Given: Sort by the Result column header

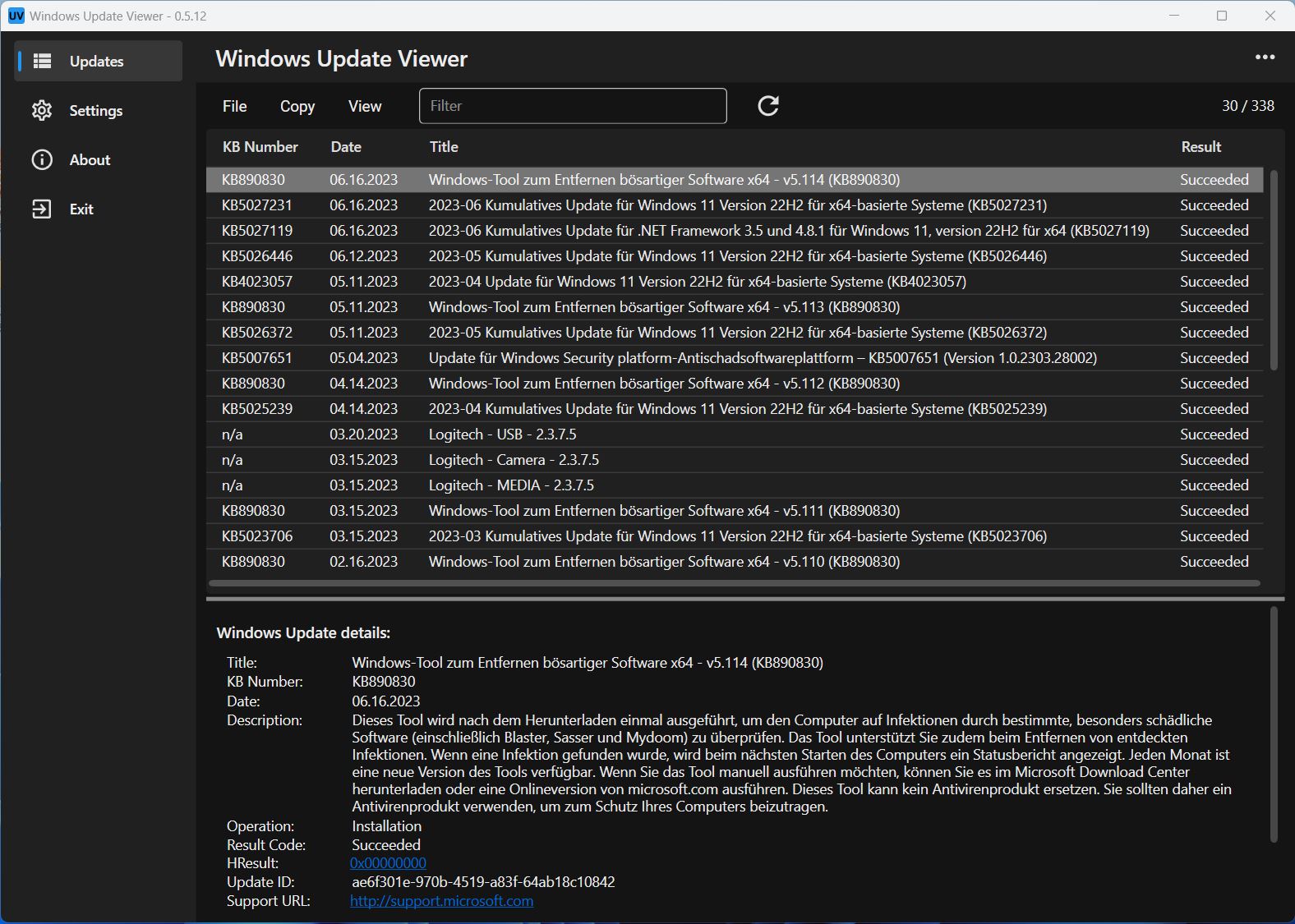Looking at the screenshot, I should click(x=1201, y=147).
